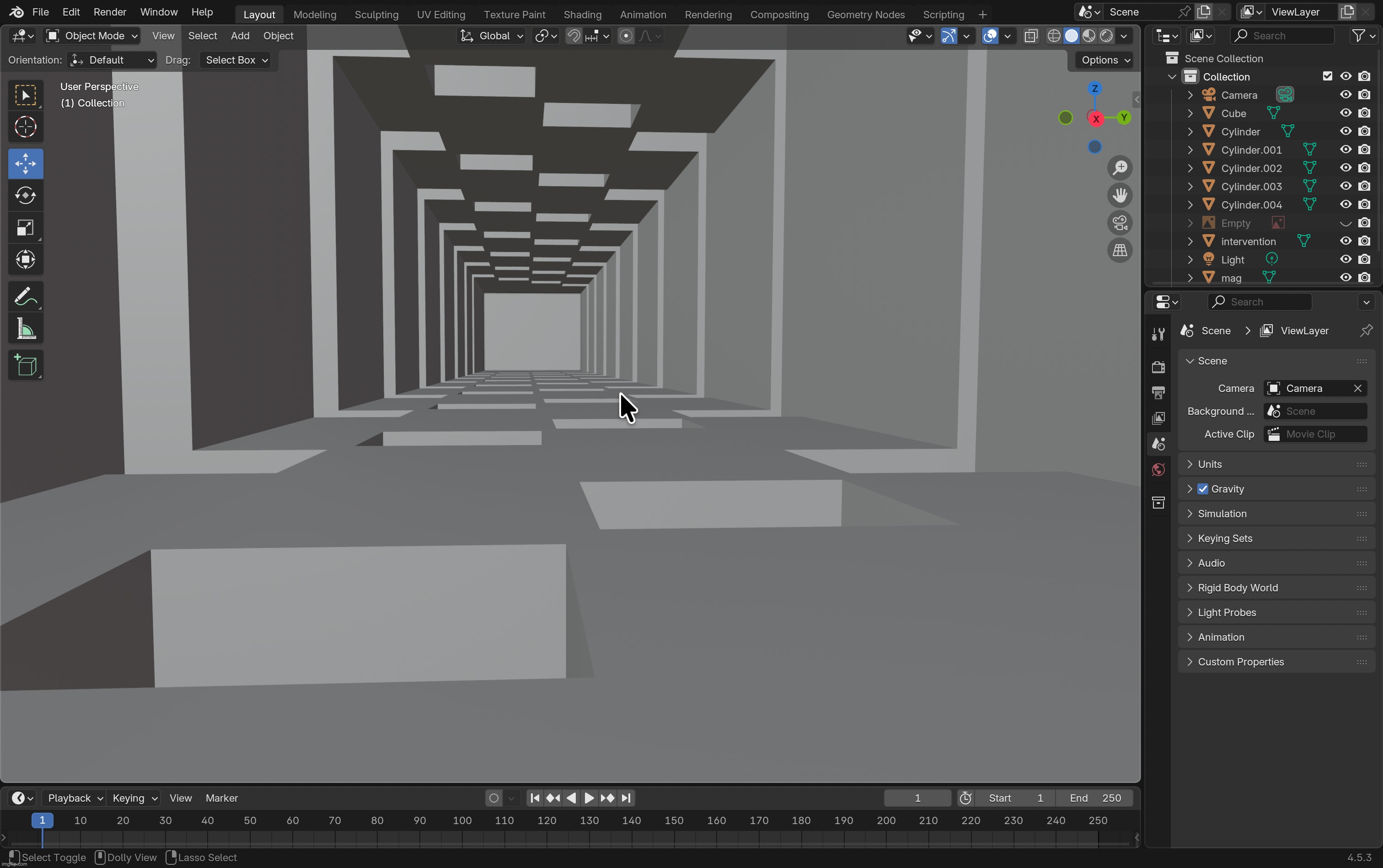
Task: Click the Options button in viewport
Action: click(x=1104, y=60)
